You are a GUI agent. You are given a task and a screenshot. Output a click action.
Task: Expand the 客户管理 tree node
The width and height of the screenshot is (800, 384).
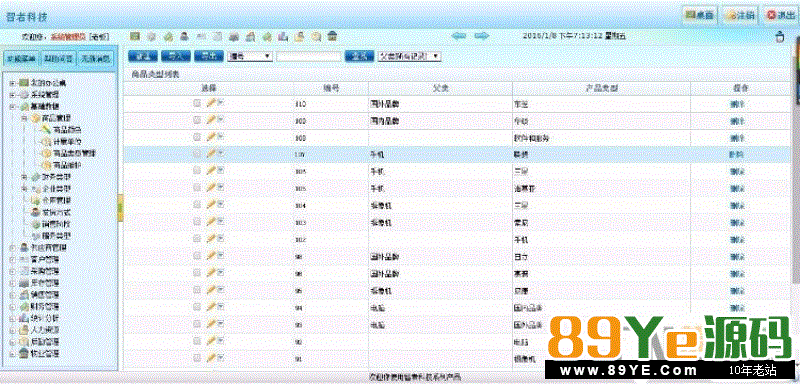coord(12,259)
